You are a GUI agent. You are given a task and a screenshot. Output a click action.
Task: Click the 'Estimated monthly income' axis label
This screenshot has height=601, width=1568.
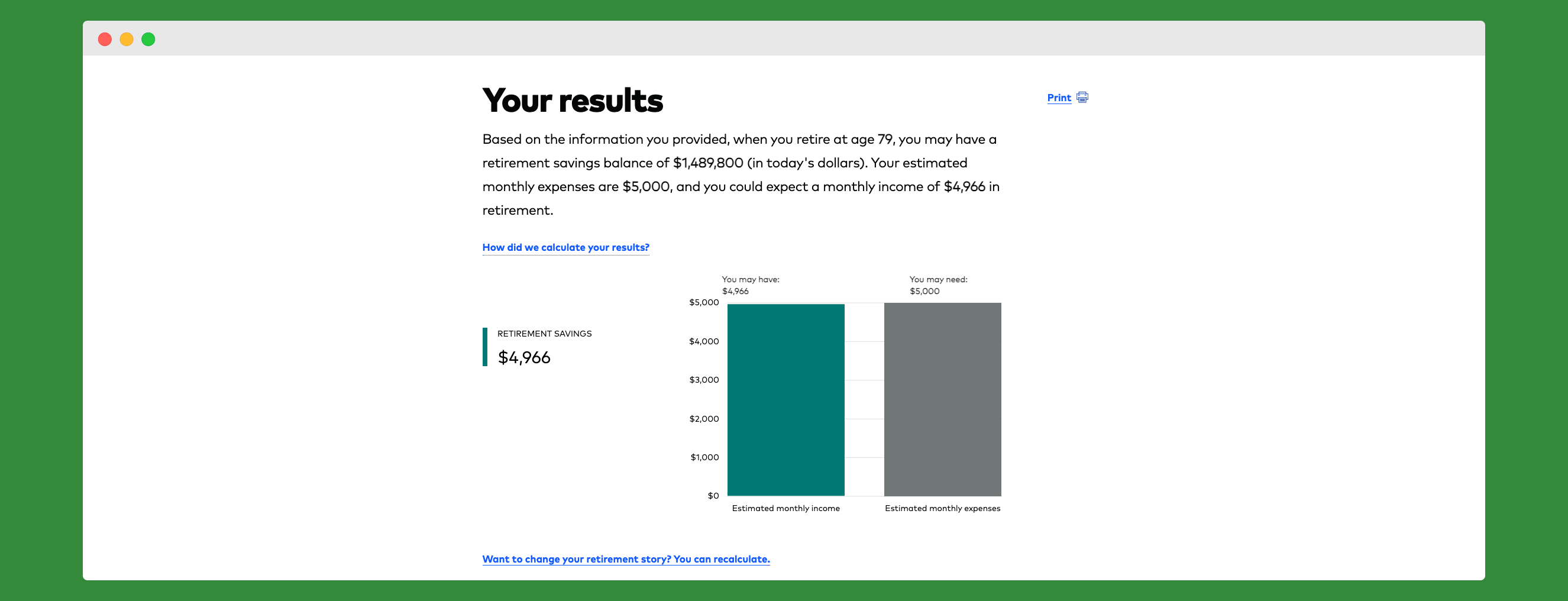785,509
